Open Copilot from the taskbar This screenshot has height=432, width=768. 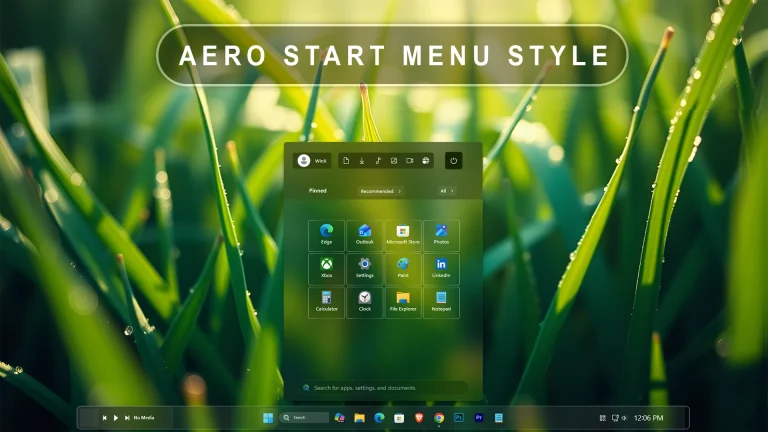point(339,418)
